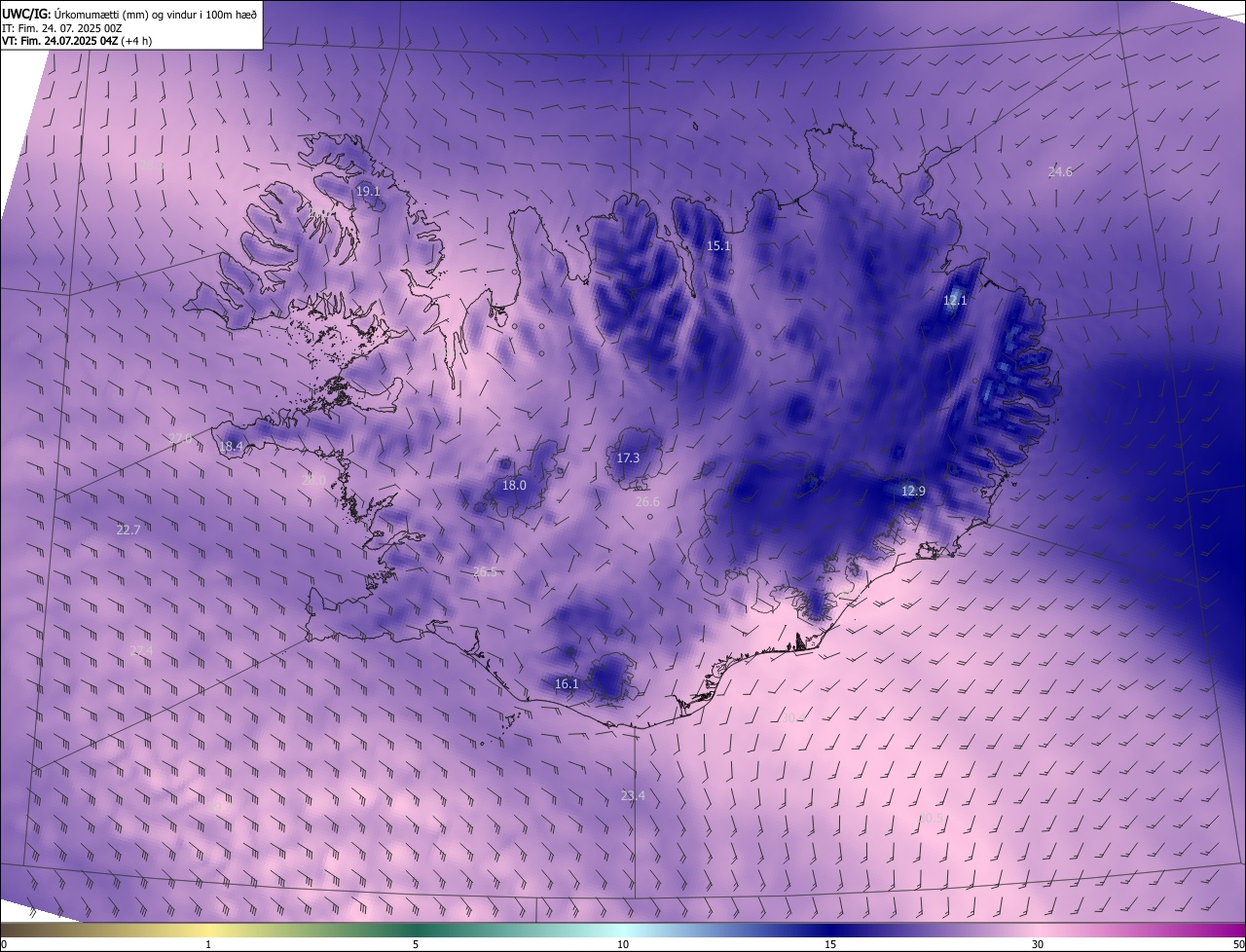Click the 5 label on the color scale

pos(416,945)
